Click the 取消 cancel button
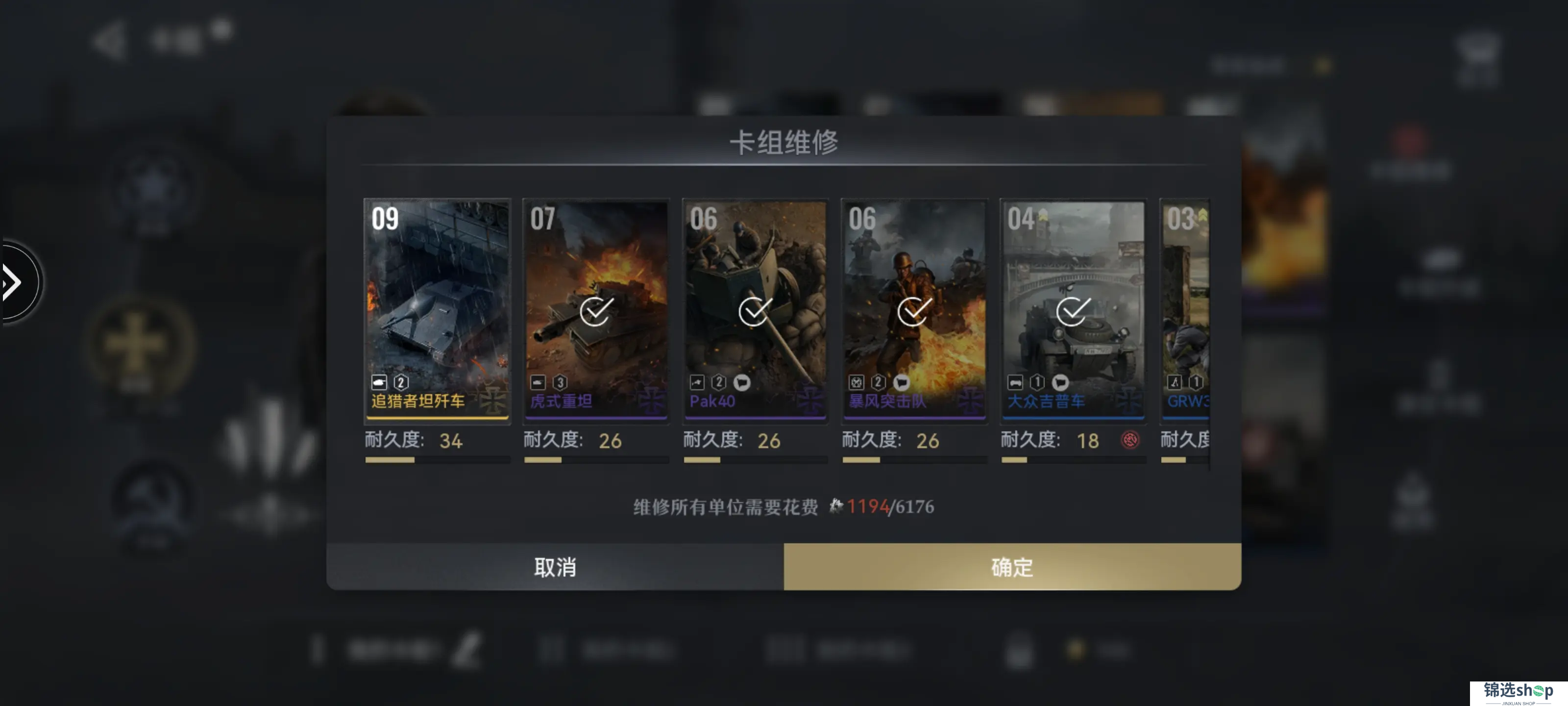 point(555,566)
